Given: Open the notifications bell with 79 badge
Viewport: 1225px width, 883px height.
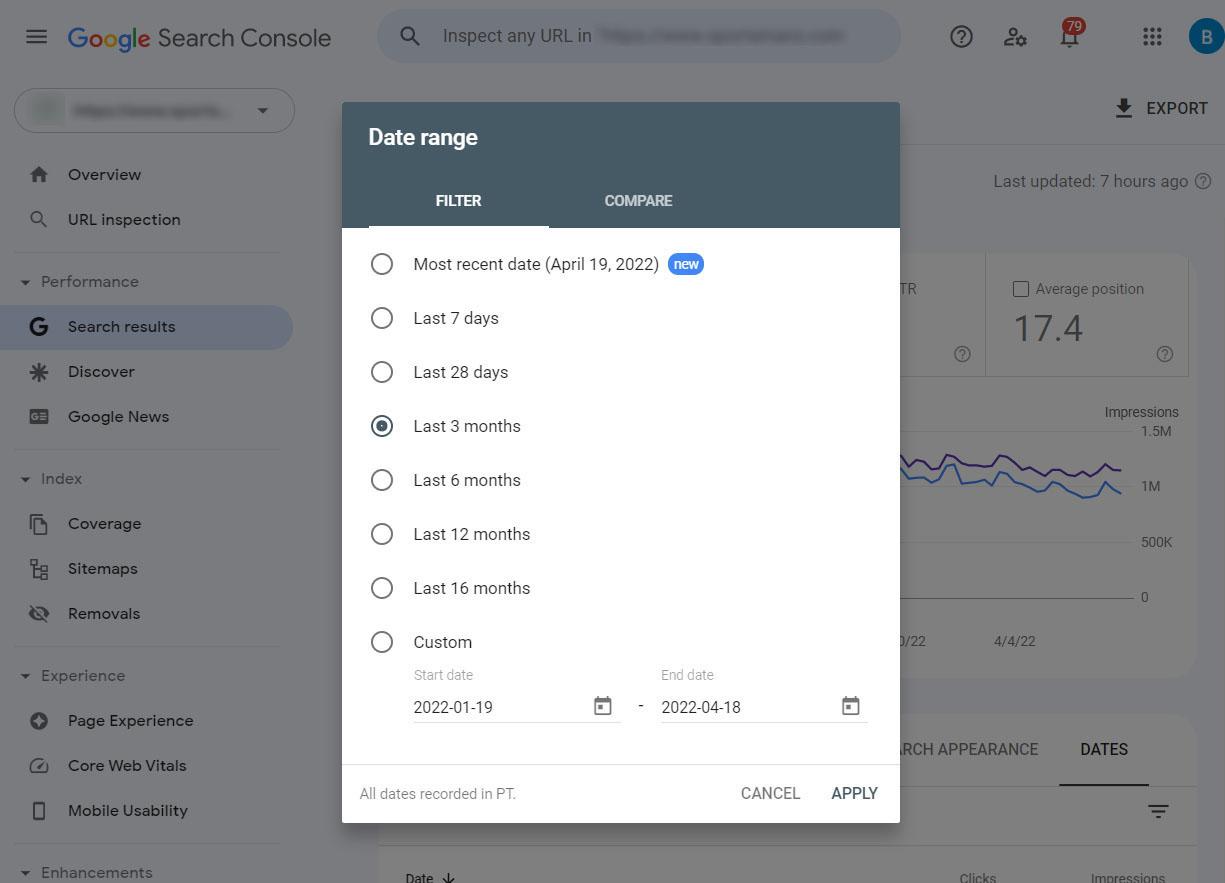Looking at the screenshot, I should tap(1069, 36).
